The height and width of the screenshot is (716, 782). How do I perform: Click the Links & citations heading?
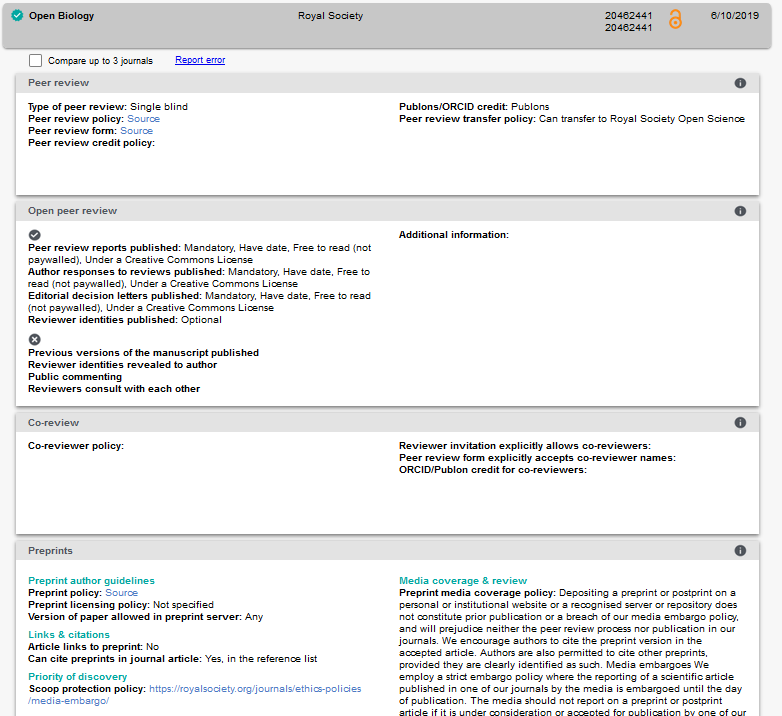click(x=69, y=634)
